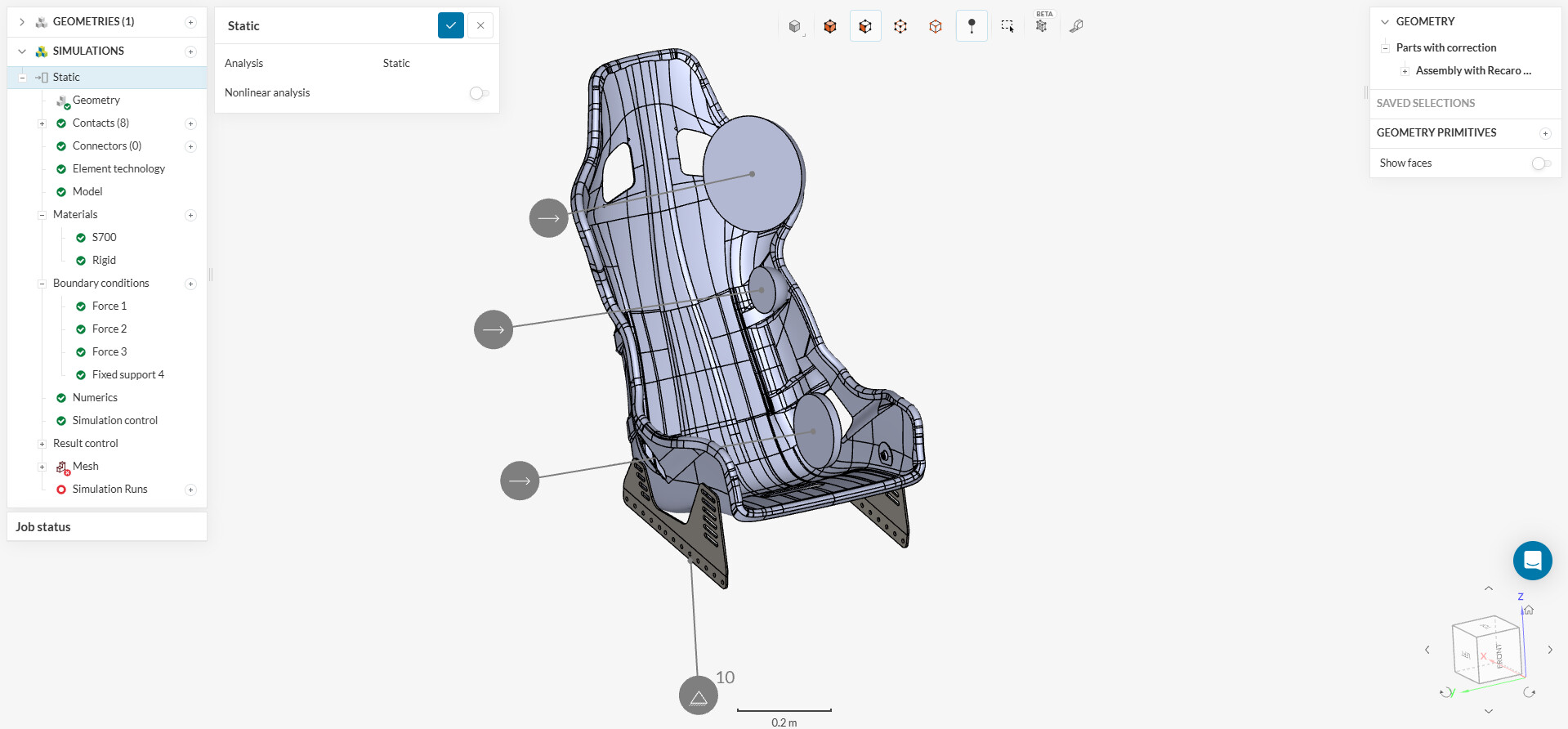This screenshot has width=1568, height=729.
Task: Click the top force arrow marker in viewport
Action: tap(549, 218)
